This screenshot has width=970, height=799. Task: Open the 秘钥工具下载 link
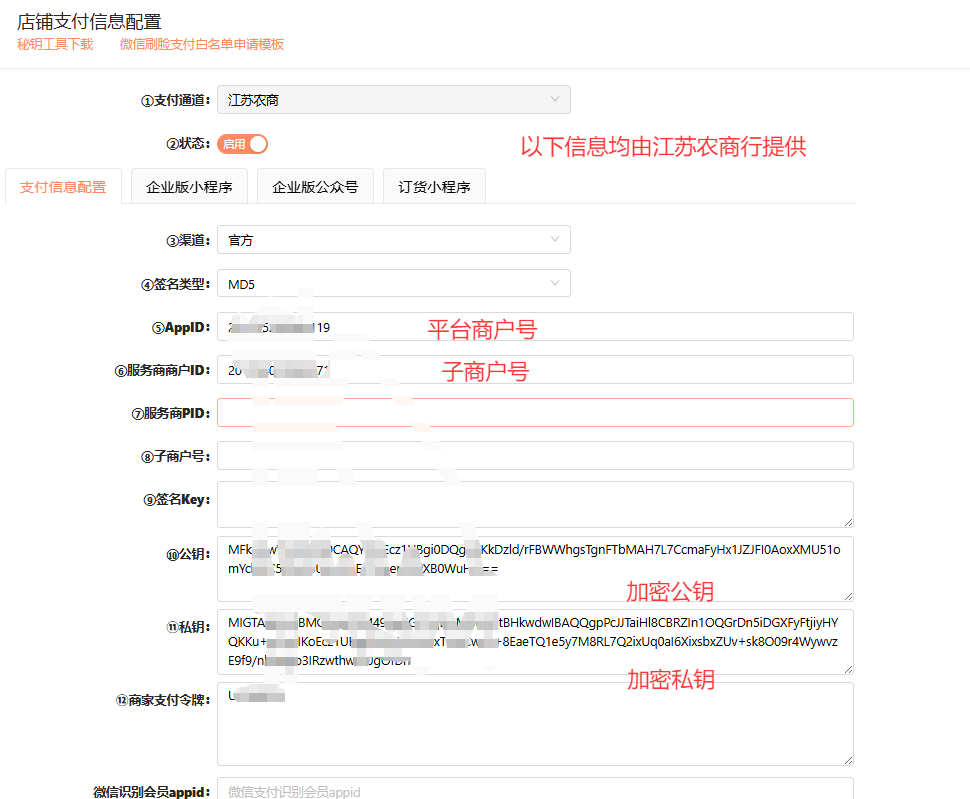(55, 45)
